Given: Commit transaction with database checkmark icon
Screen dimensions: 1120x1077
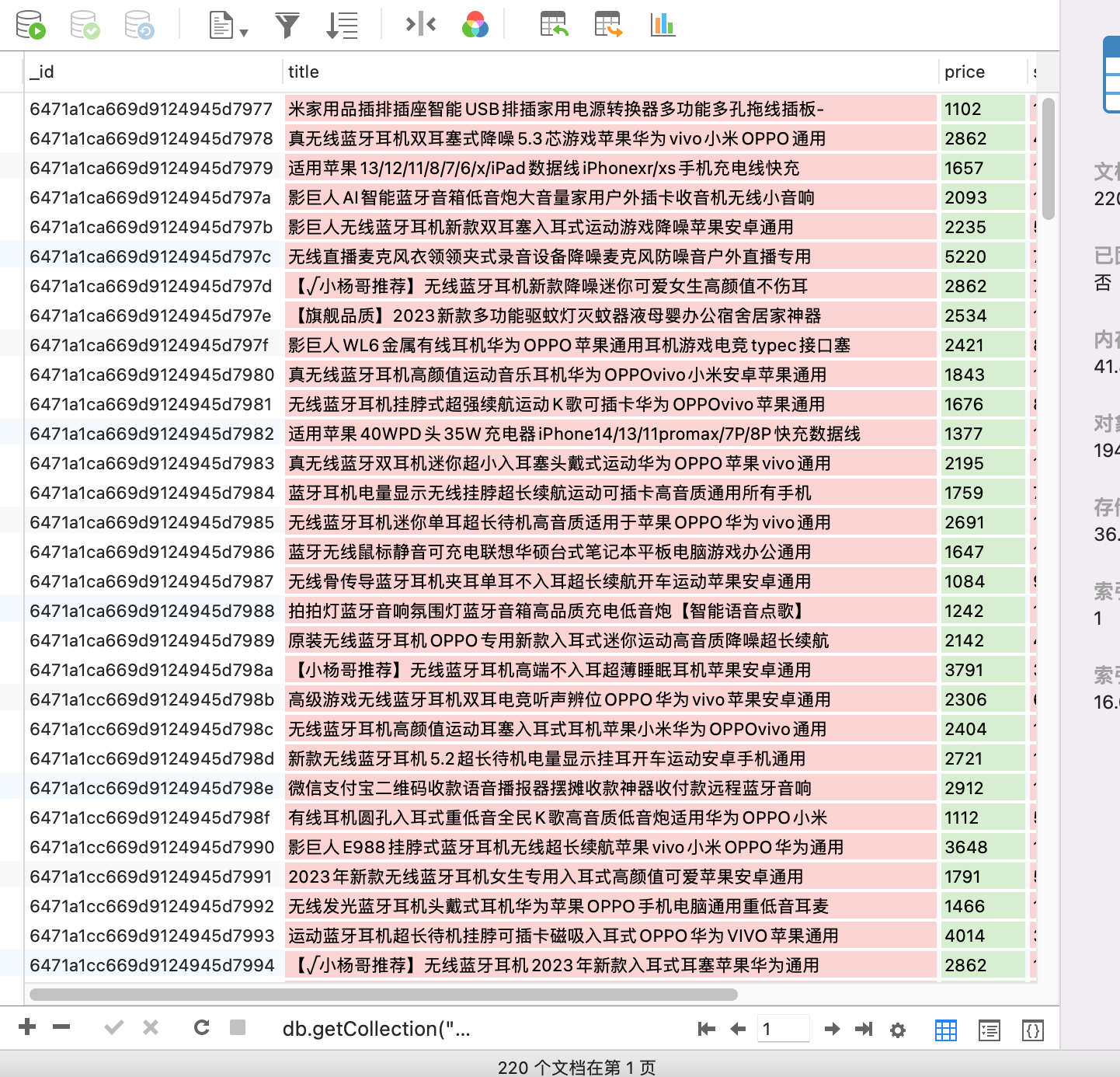Looking at the screenshot, I should click(85, 25).
